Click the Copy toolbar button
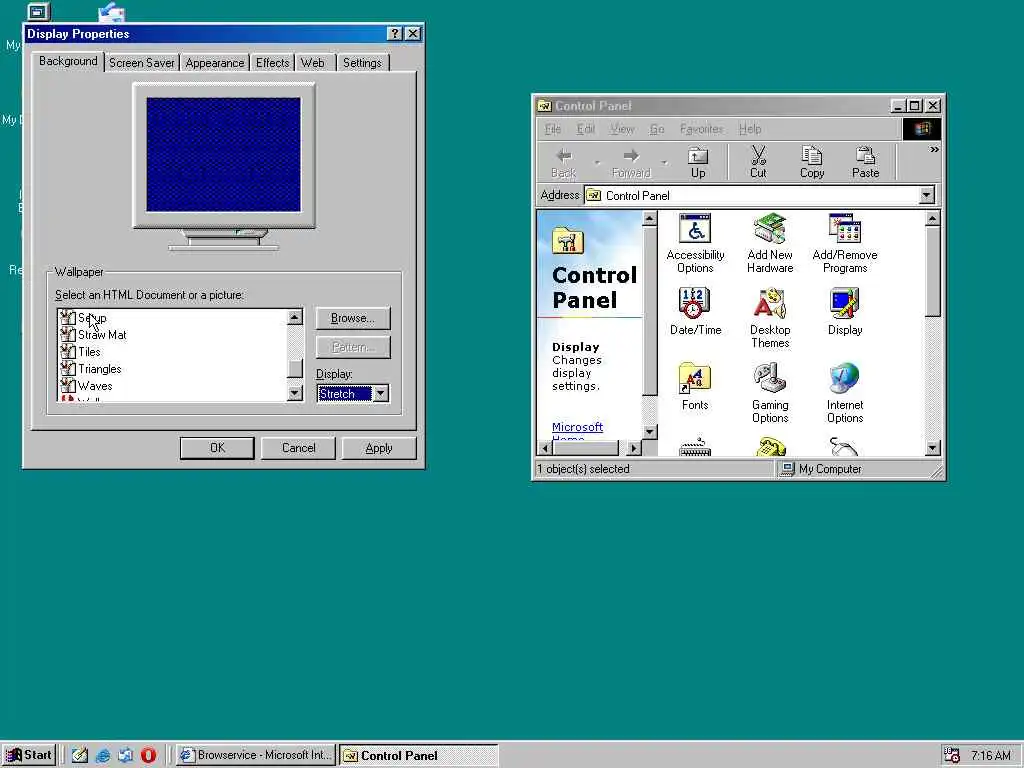 pyautogui.click(x=812, y=163)
